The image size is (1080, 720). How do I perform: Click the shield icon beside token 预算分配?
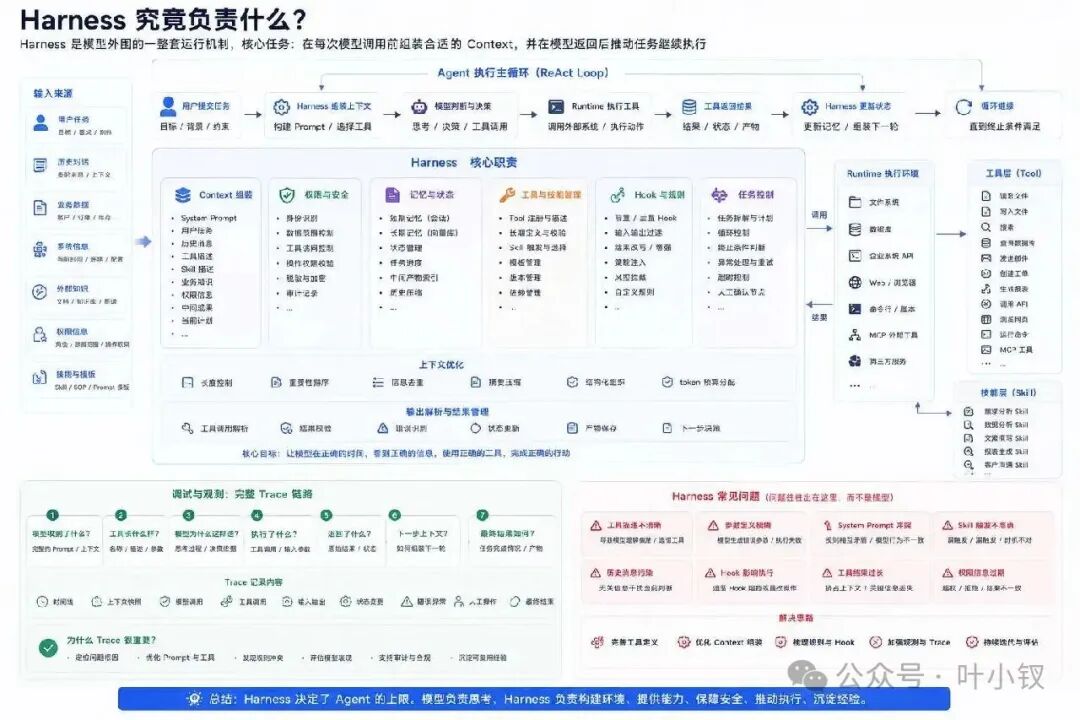click(667, 382)
